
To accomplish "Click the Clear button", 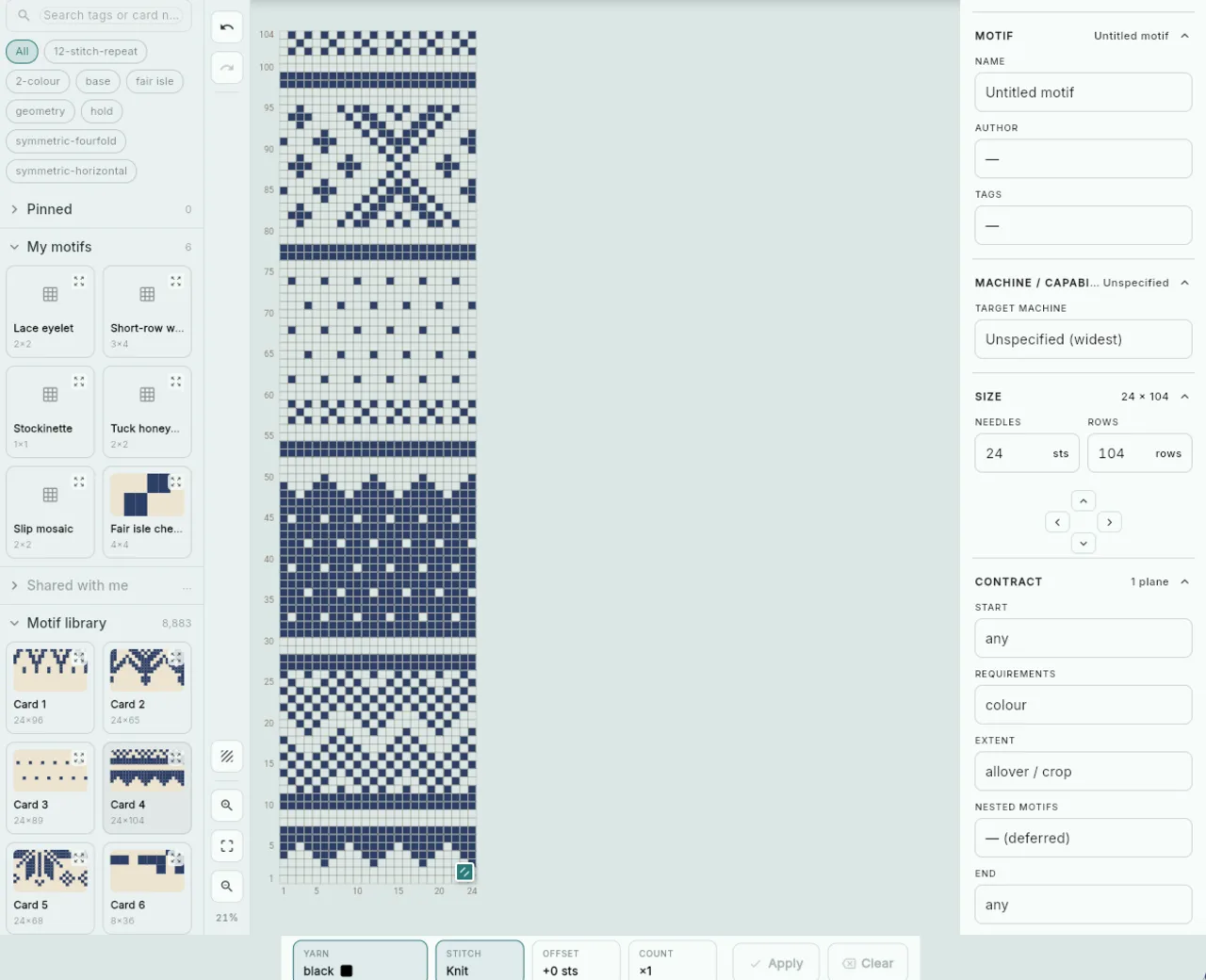I will coord(868,963).
